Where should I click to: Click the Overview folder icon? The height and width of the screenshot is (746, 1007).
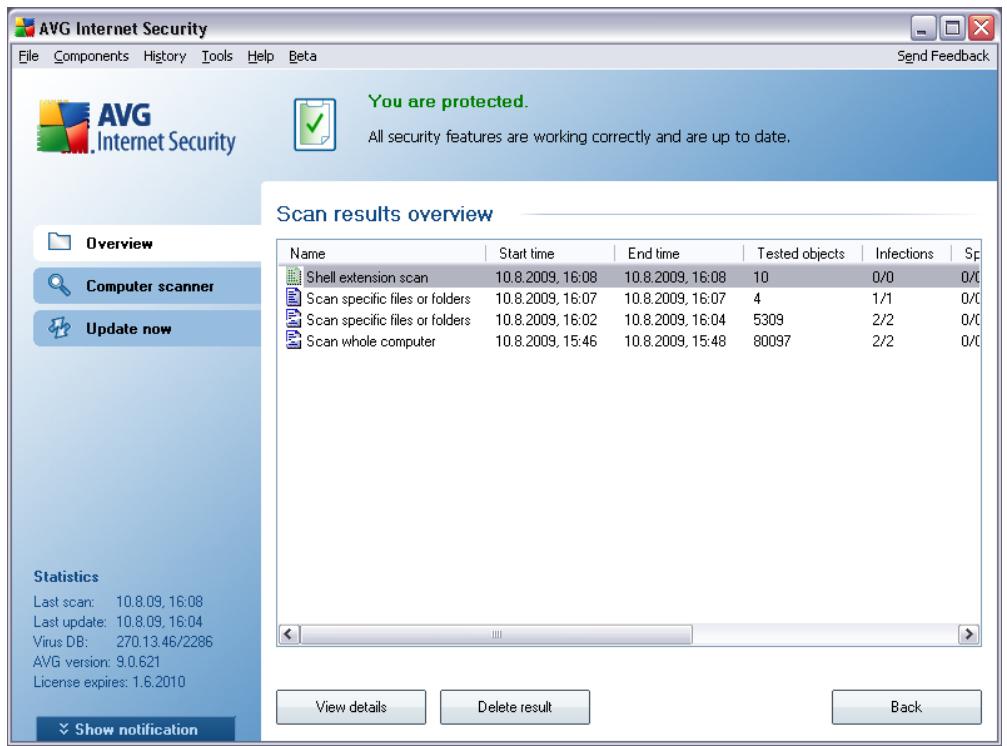(x=60, y=242)
